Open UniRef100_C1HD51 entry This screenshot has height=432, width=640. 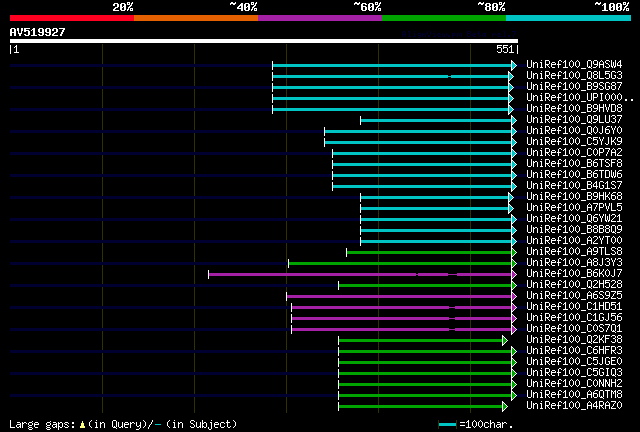(574, 307)
